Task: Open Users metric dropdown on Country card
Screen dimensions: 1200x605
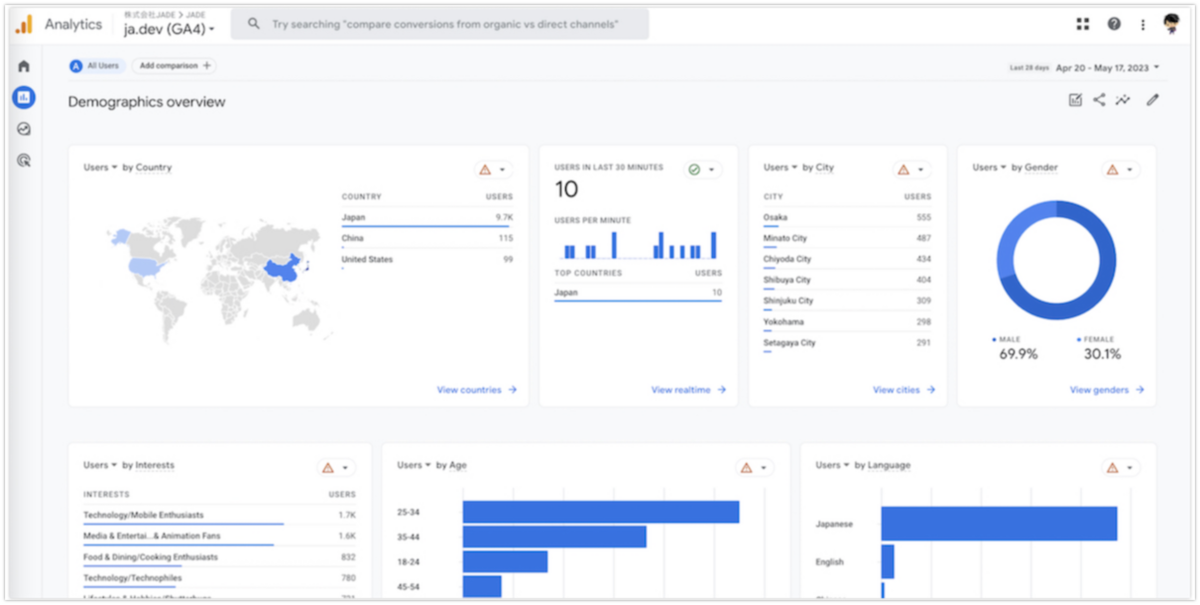Action: tap(101, 167)
